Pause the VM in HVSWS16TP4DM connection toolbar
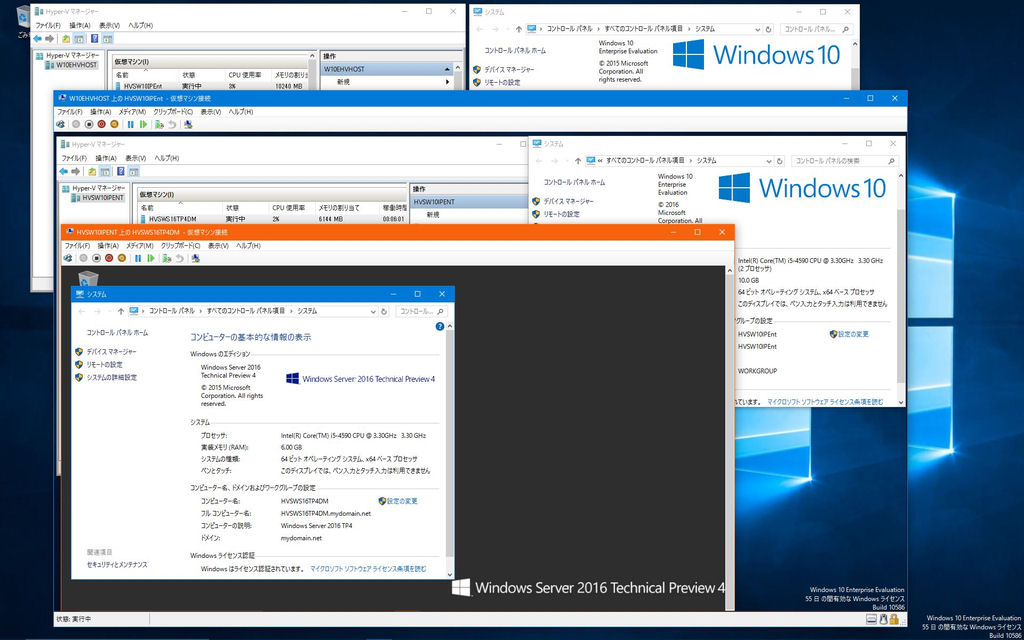The width and height of the screenshot is (1024, 640). tap(138, 259)
